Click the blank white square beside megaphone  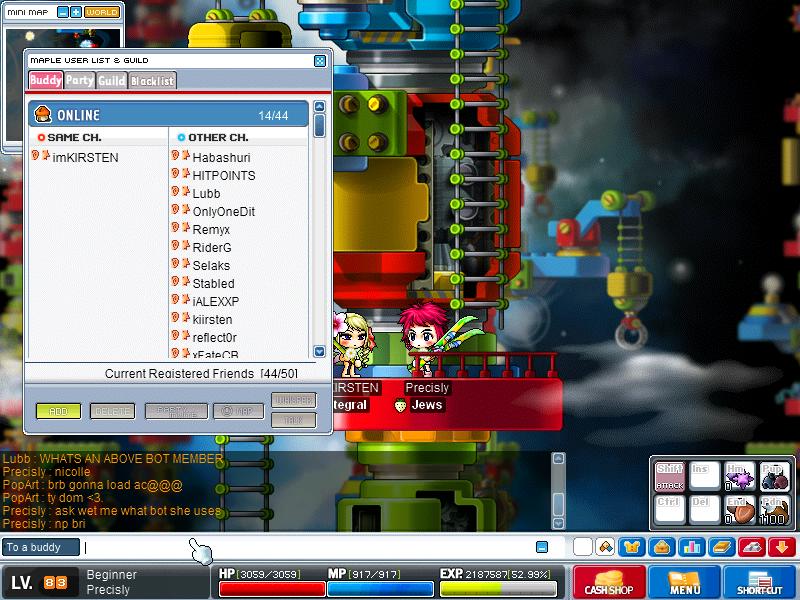coord(583,547)
